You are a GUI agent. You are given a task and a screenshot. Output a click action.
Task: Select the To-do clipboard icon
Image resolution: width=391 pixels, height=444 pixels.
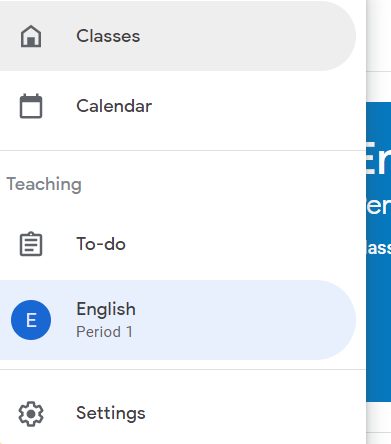pyautogui.click(x=31, y=244)
